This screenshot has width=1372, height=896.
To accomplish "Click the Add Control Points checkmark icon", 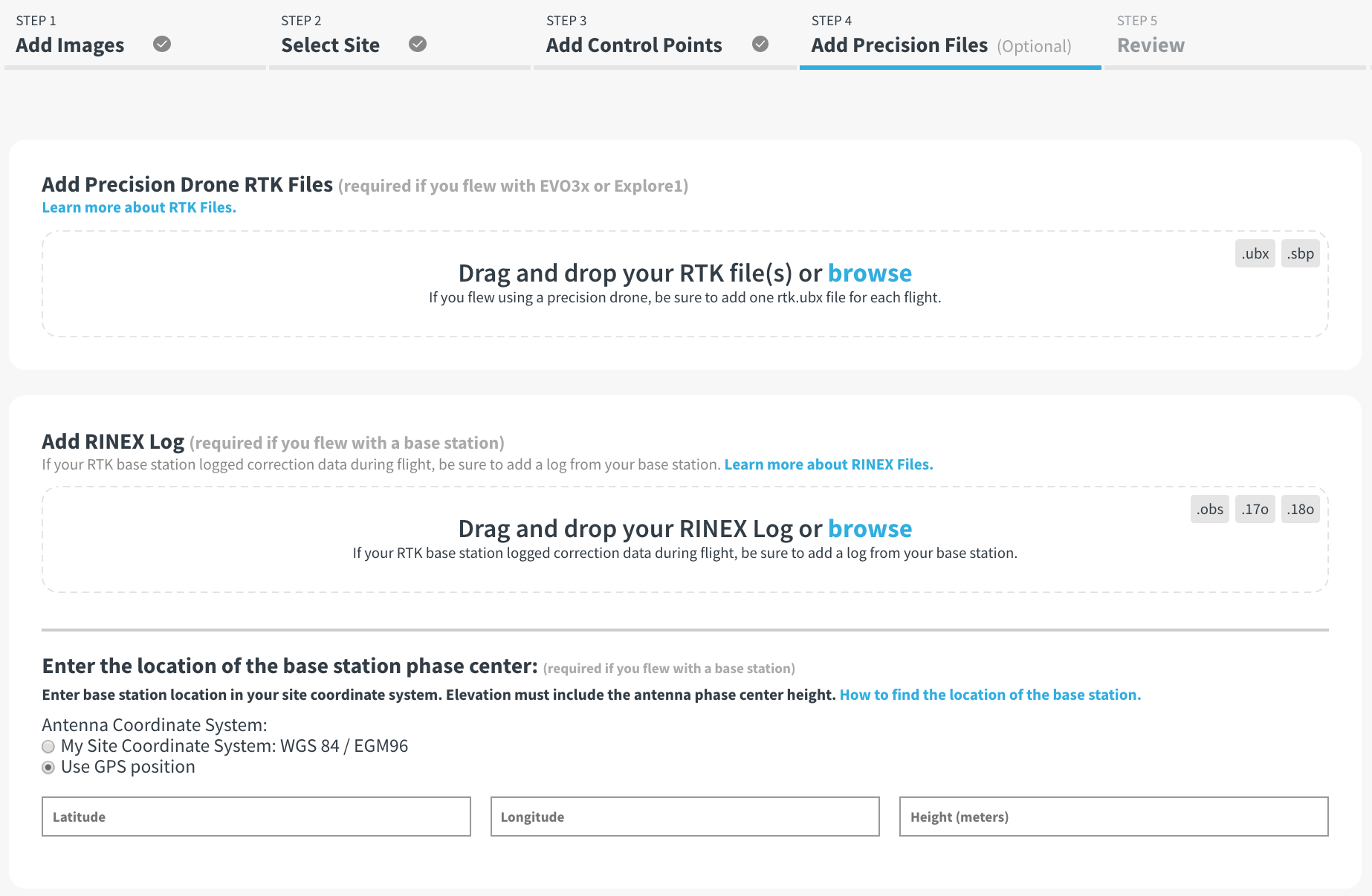I will point(760,44).
